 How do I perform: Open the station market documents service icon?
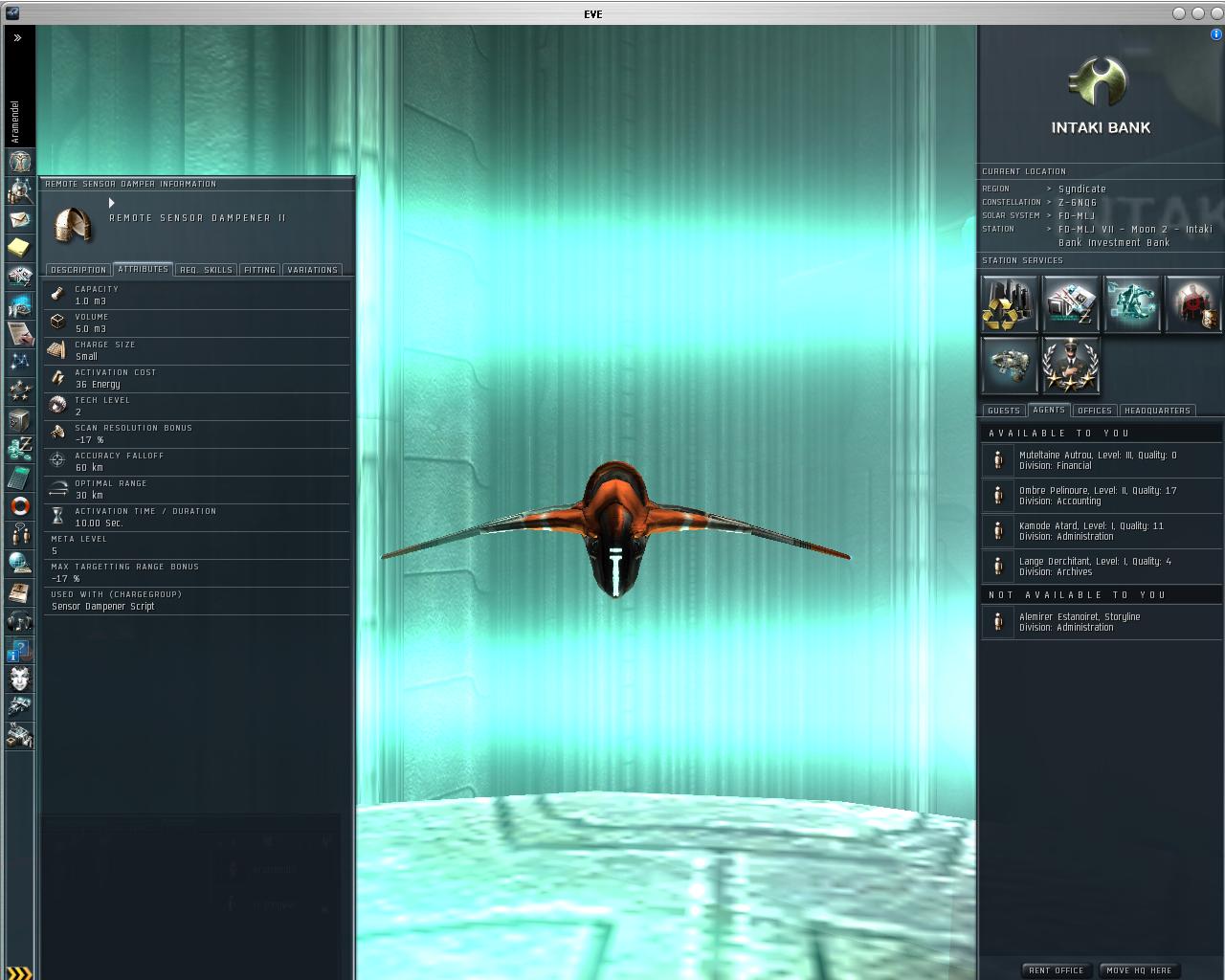click(1070, 303)
